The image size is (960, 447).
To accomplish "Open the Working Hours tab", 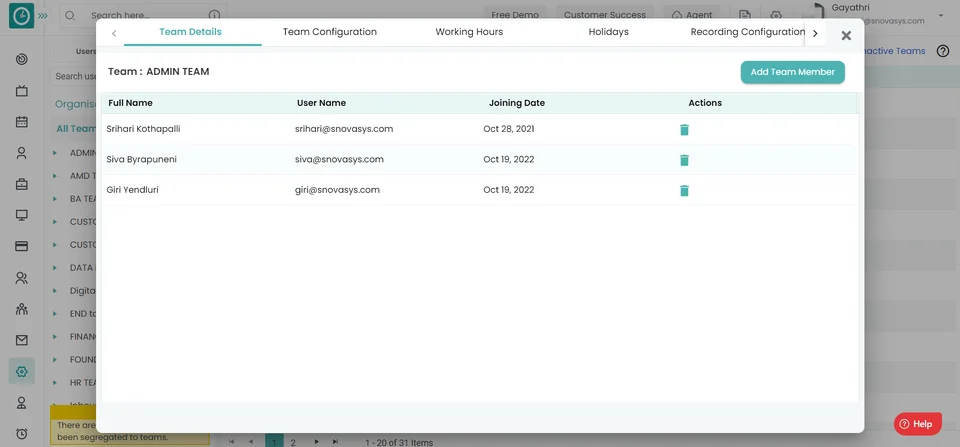I will (469, 32).
